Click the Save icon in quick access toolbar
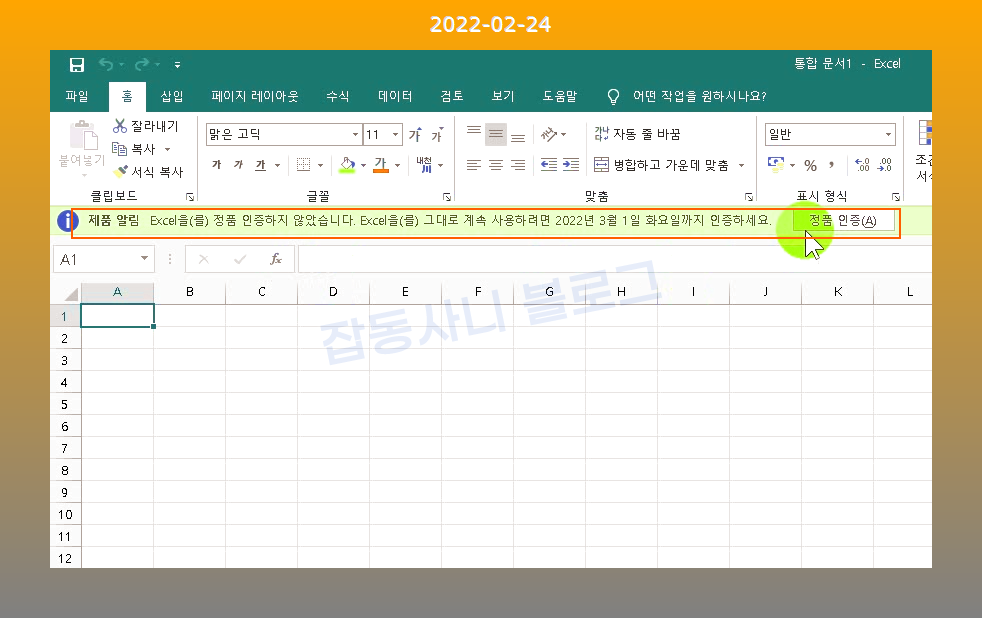This screenshot has width=982, height=618. (77, 64)
